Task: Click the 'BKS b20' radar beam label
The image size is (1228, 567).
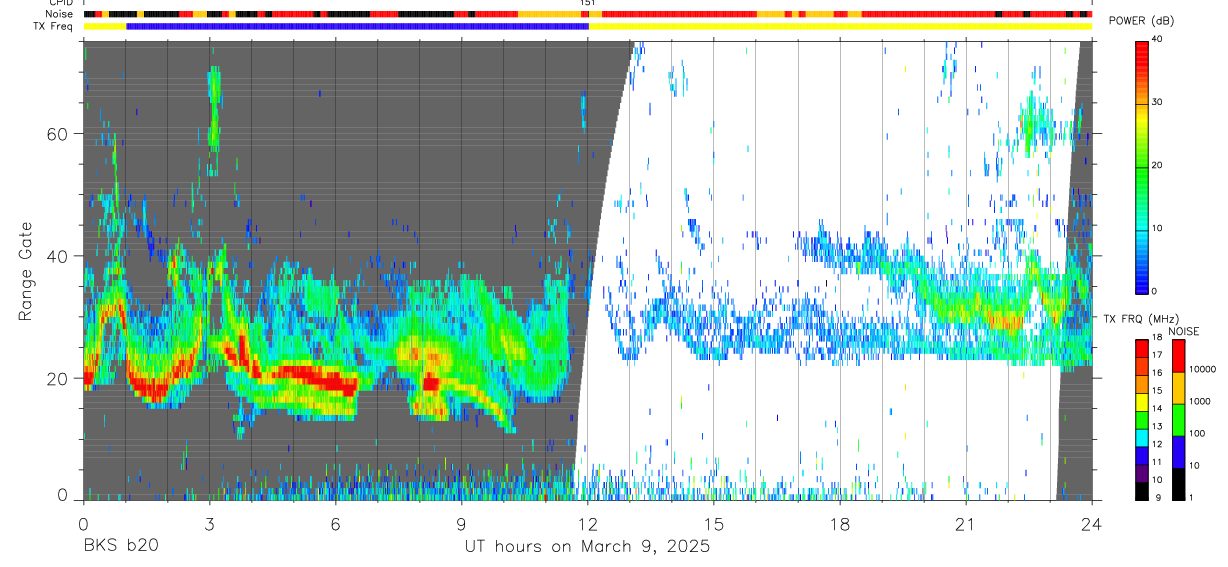Action: click(120, 547)
